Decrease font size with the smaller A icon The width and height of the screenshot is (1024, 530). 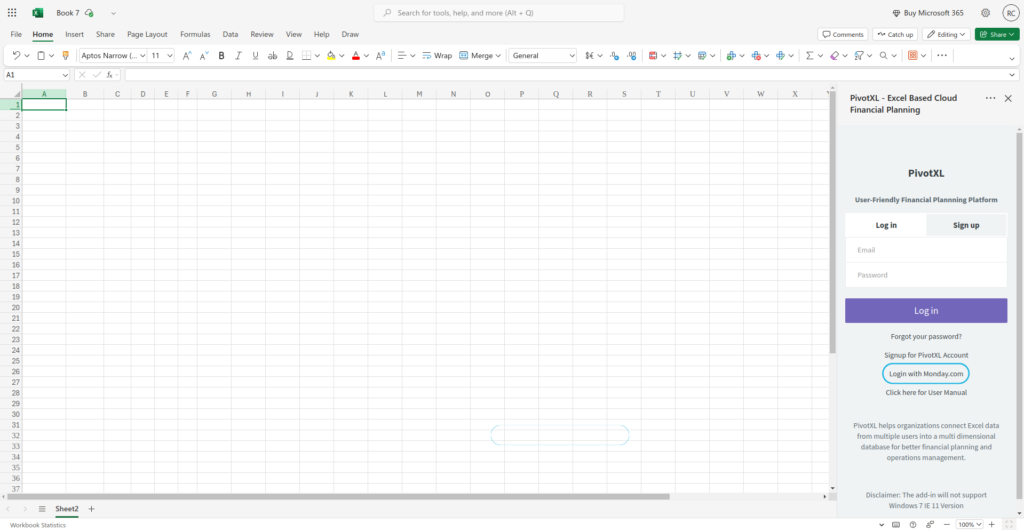point(204,55)
